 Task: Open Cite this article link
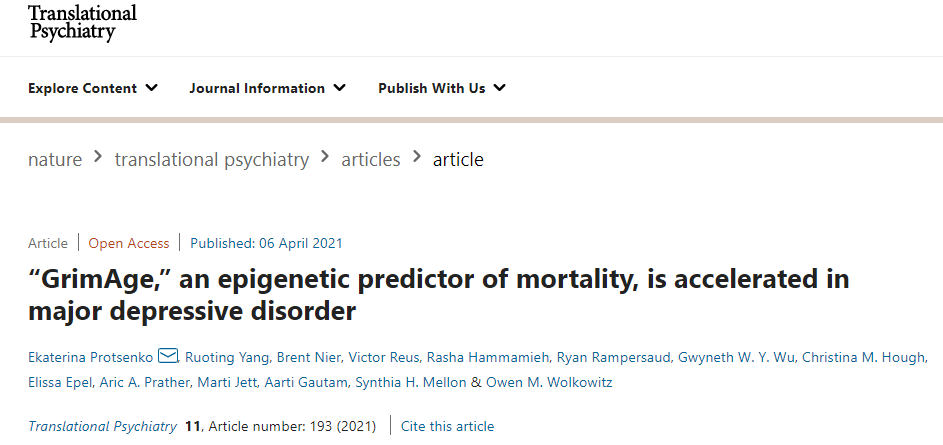click(x=447, y=426)
